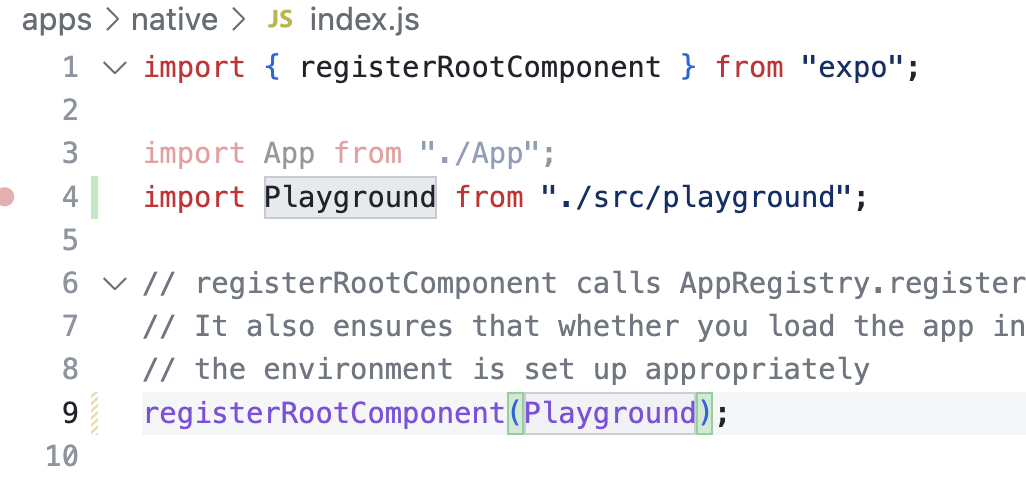Toggle the breakpoint dot on line 4
1026x482 pixels.
pos(7,196)
